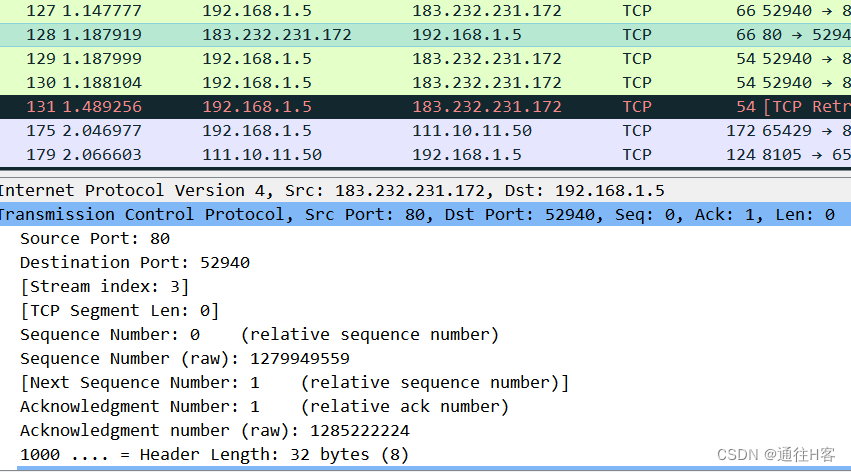Select the TCP Segment Len: 0 field
The width and height of the screenshot is (851, 472).
coord(119,311)
